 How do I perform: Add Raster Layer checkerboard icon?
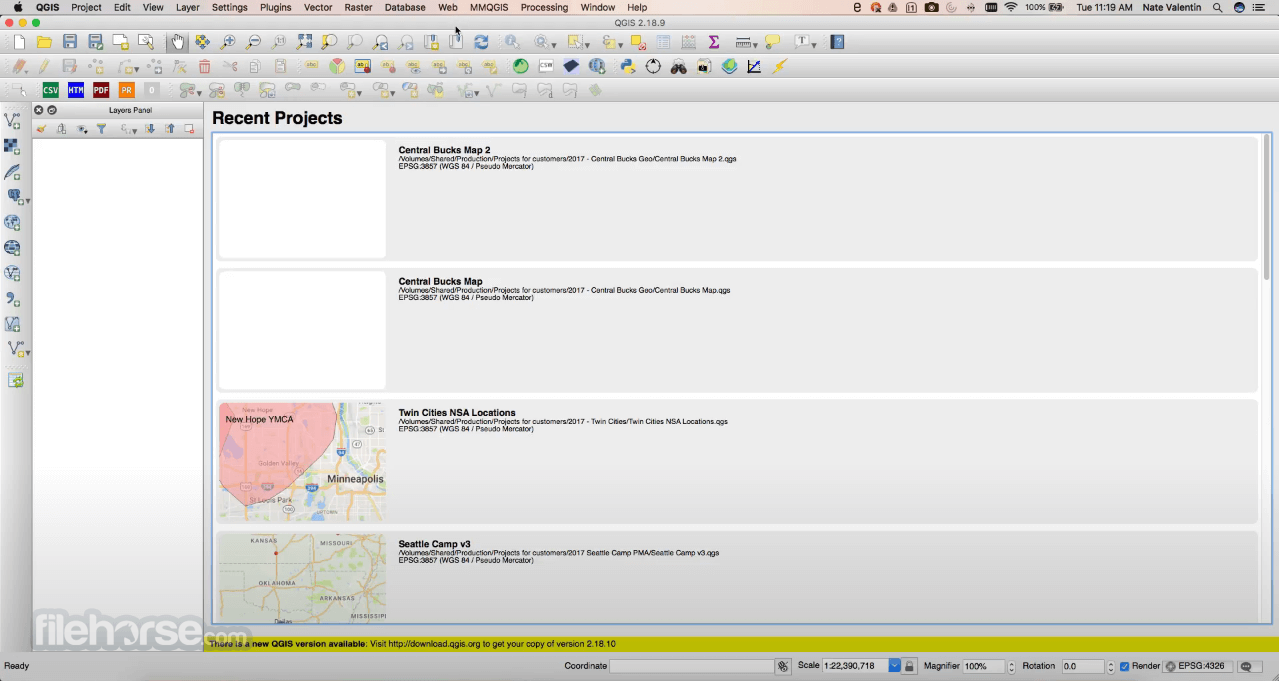coord(12,147)
